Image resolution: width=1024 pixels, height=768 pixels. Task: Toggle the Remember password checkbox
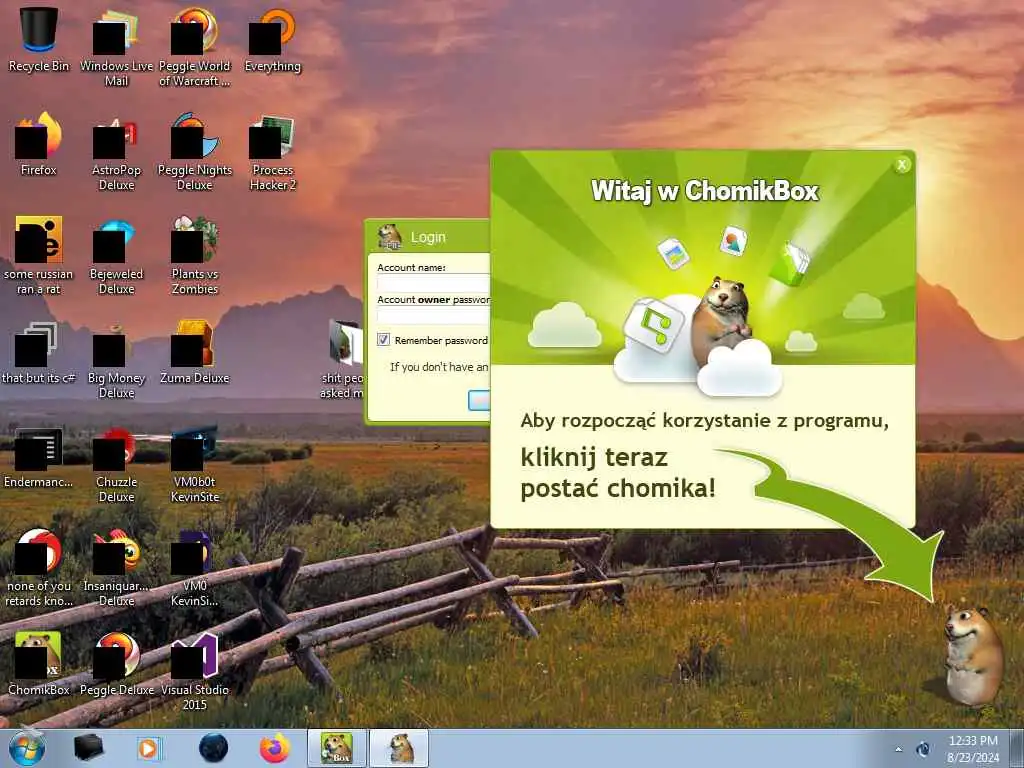(383, 340)
